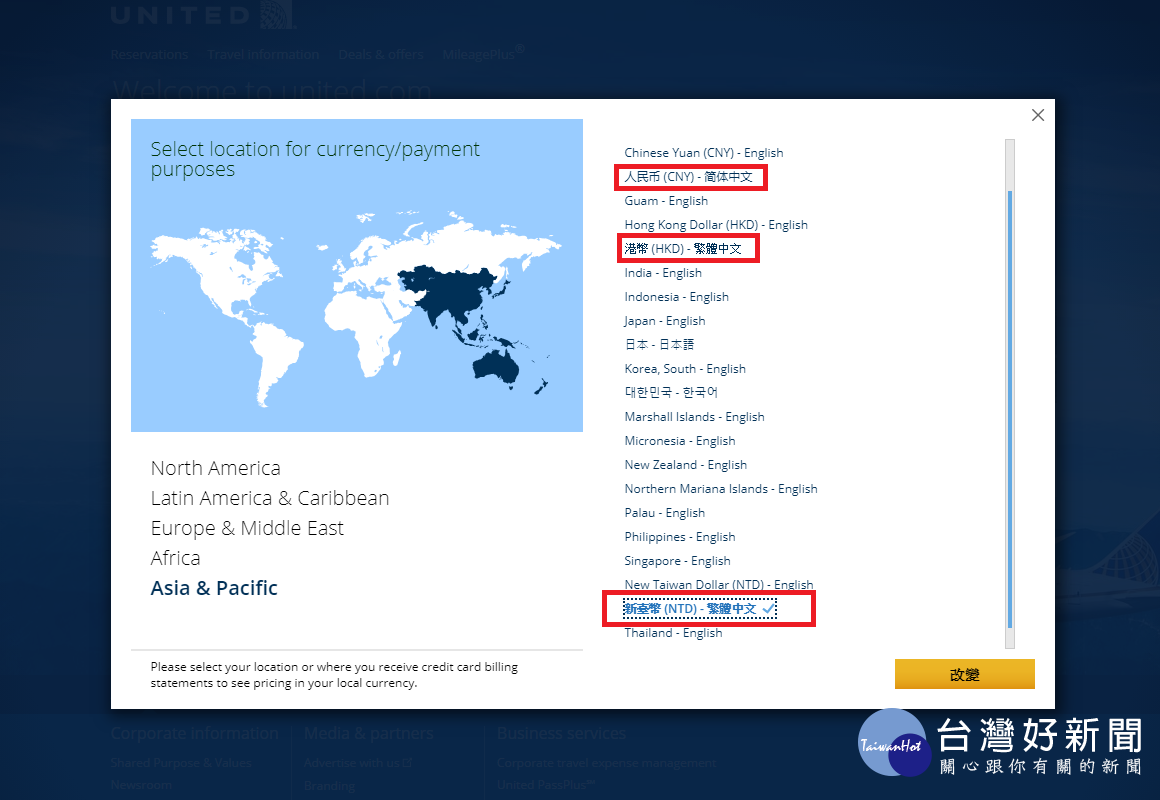Select 人民币 (CNY) - 简体中文 option

coord(688,177)
